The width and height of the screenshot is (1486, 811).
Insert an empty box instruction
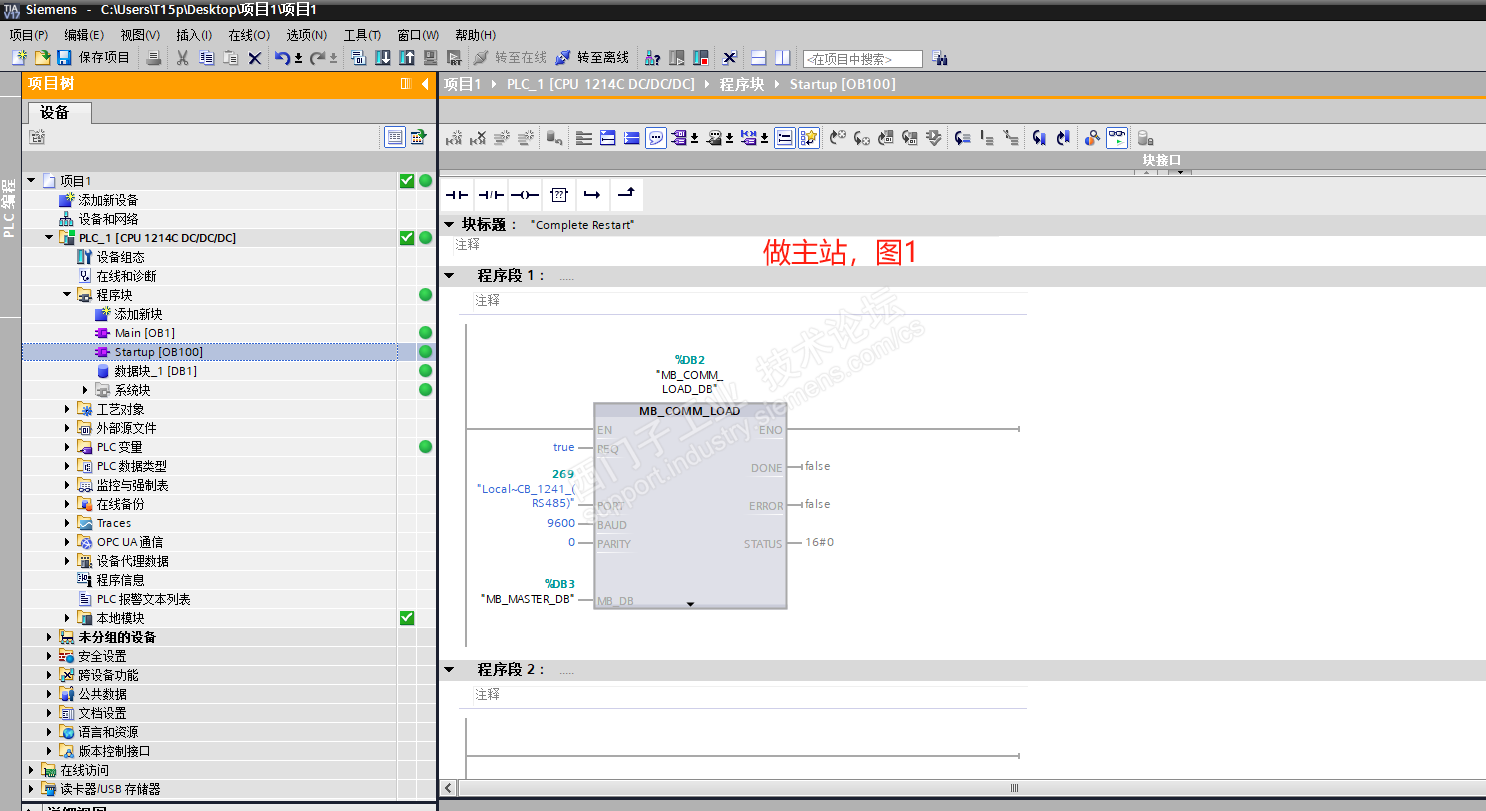tap(559, 194)
